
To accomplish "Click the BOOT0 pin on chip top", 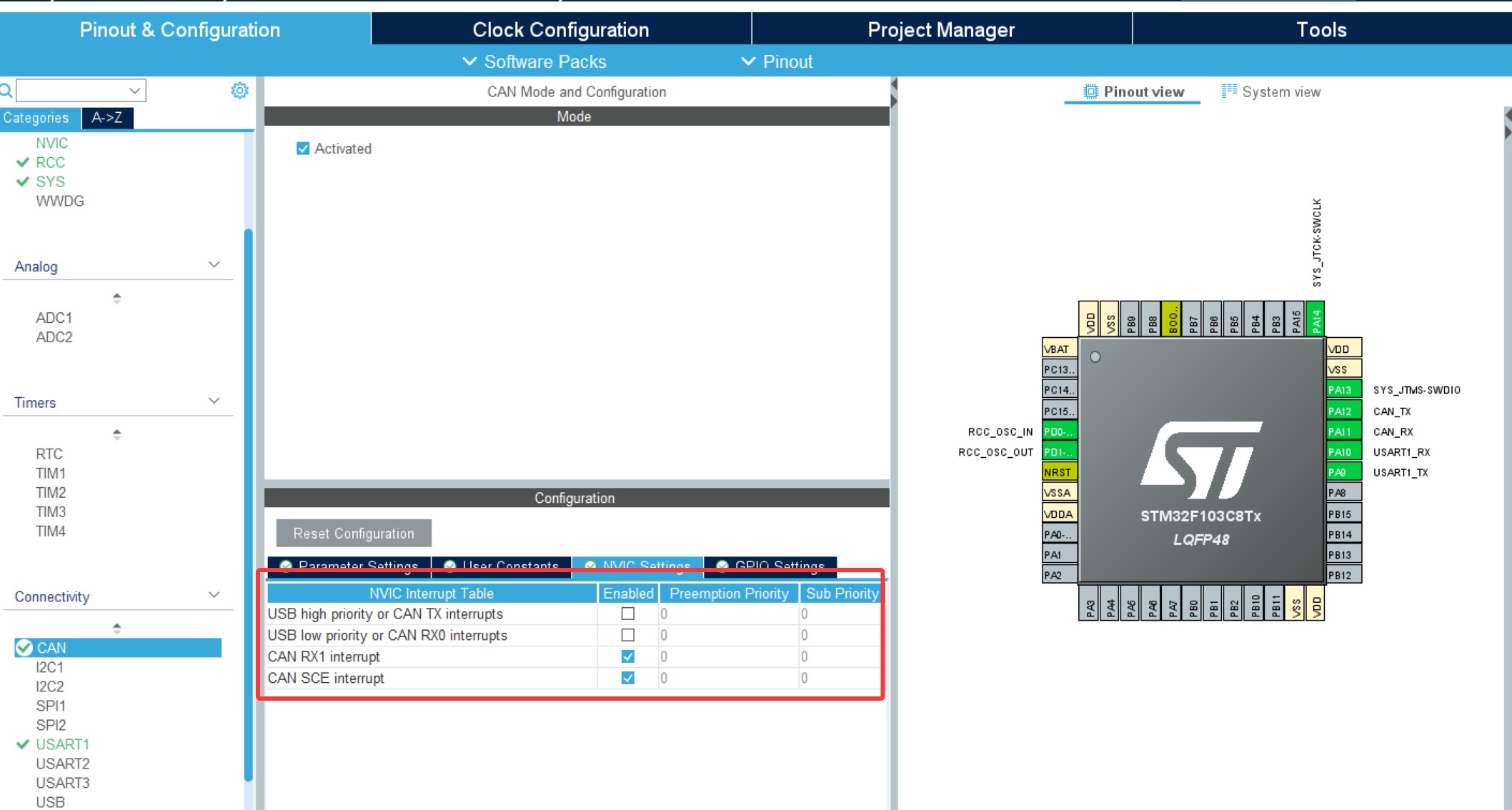I will tap(1172, 319).
